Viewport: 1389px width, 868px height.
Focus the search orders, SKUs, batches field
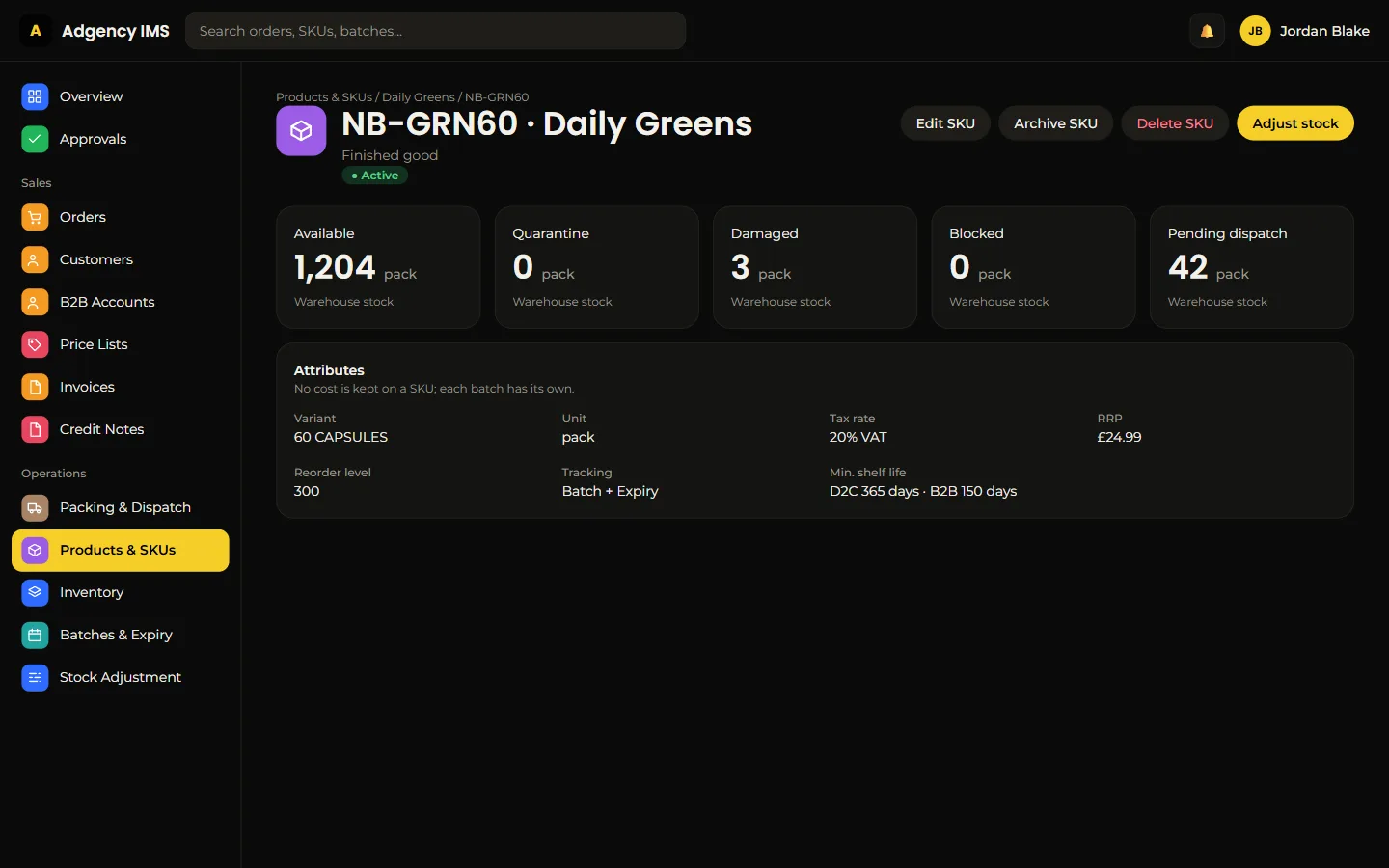click(435, 31)
